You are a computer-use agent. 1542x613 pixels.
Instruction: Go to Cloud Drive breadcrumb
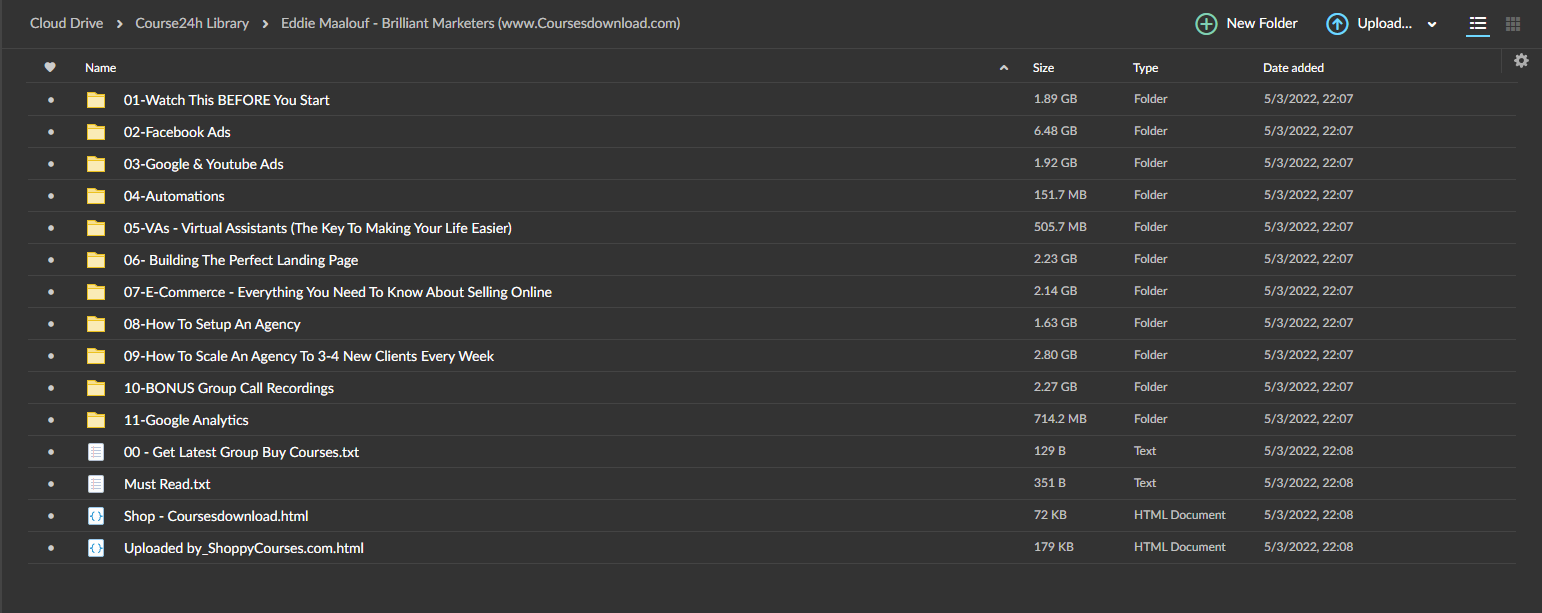(x=66, y=23)
